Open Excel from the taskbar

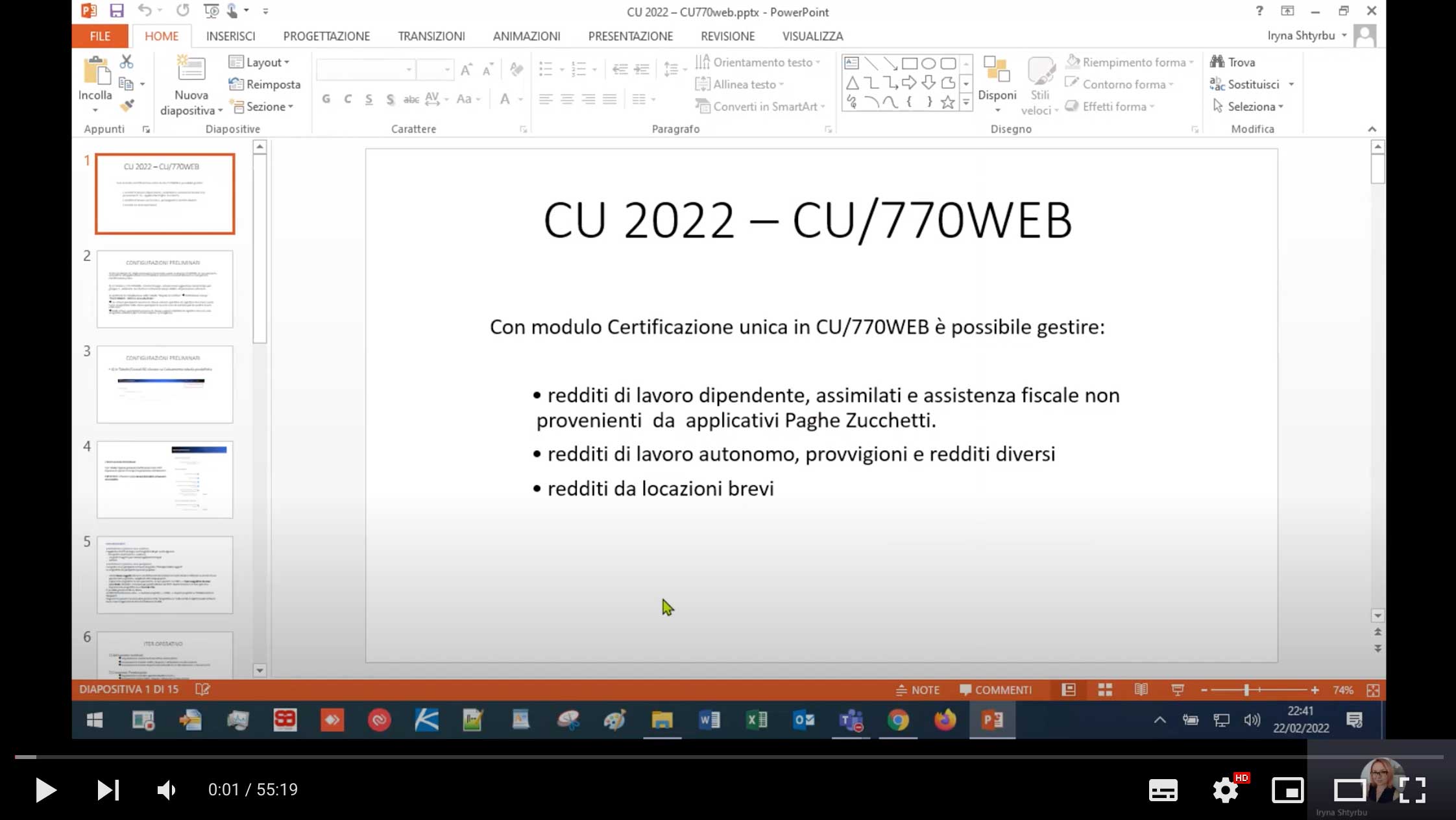[x=757, y=720]
